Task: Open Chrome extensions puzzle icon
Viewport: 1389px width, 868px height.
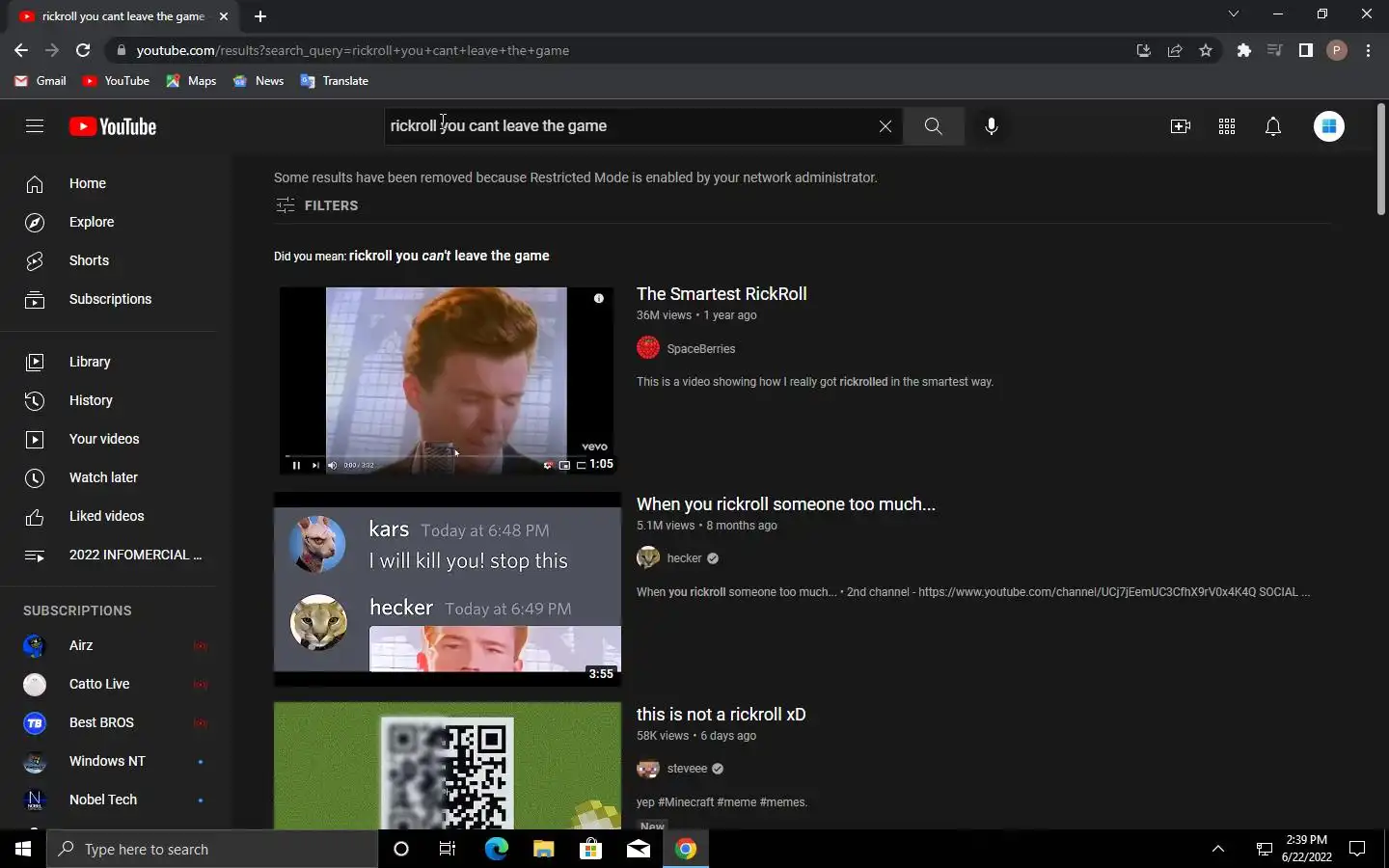Action: point(1244,50)
